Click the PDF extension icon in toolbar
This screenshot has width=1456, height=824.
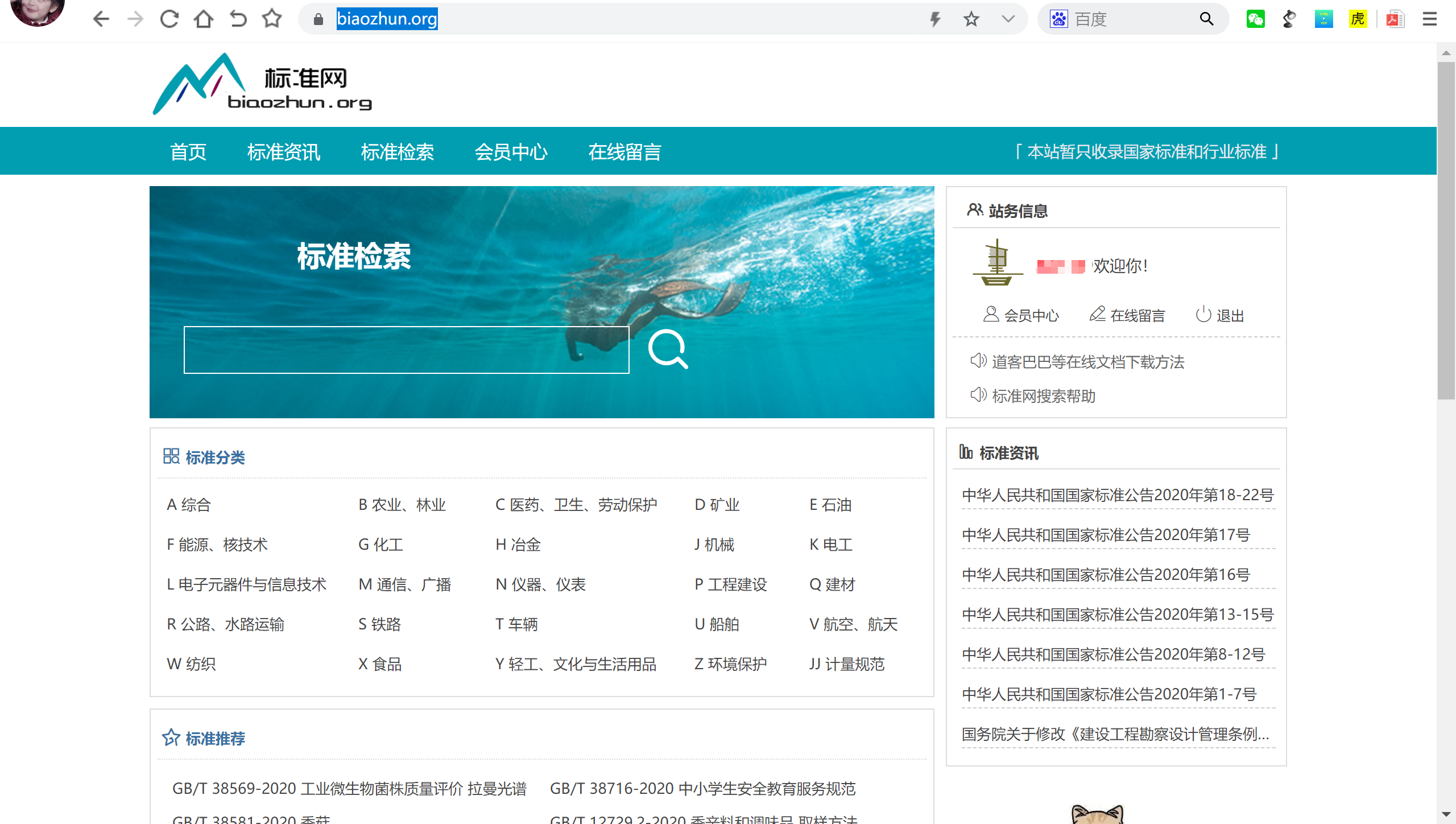pos(1396,19)
